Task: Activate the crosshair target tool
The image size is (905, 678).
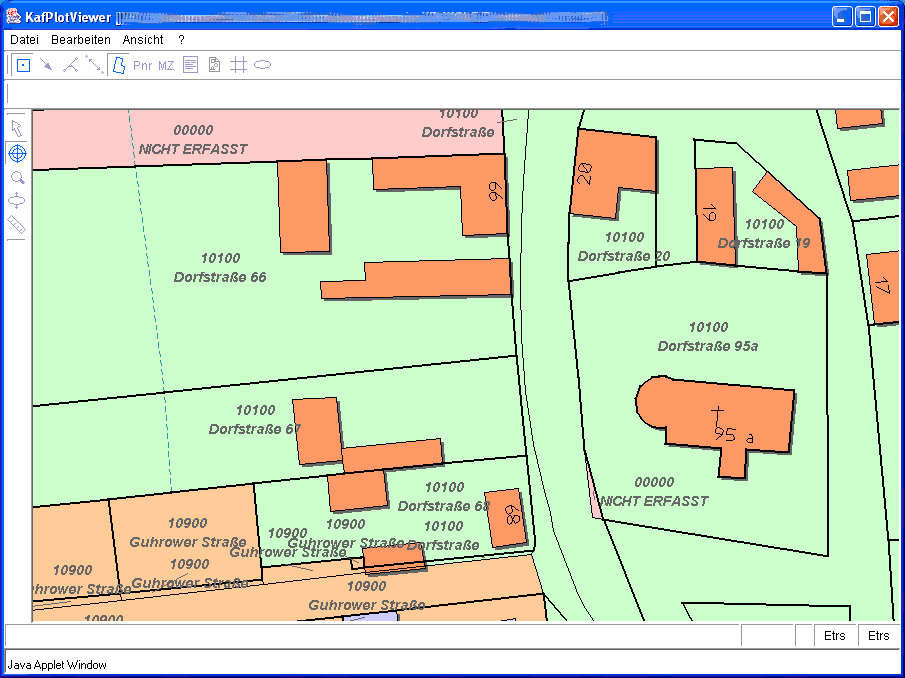Action: click(x=17, y=153)
